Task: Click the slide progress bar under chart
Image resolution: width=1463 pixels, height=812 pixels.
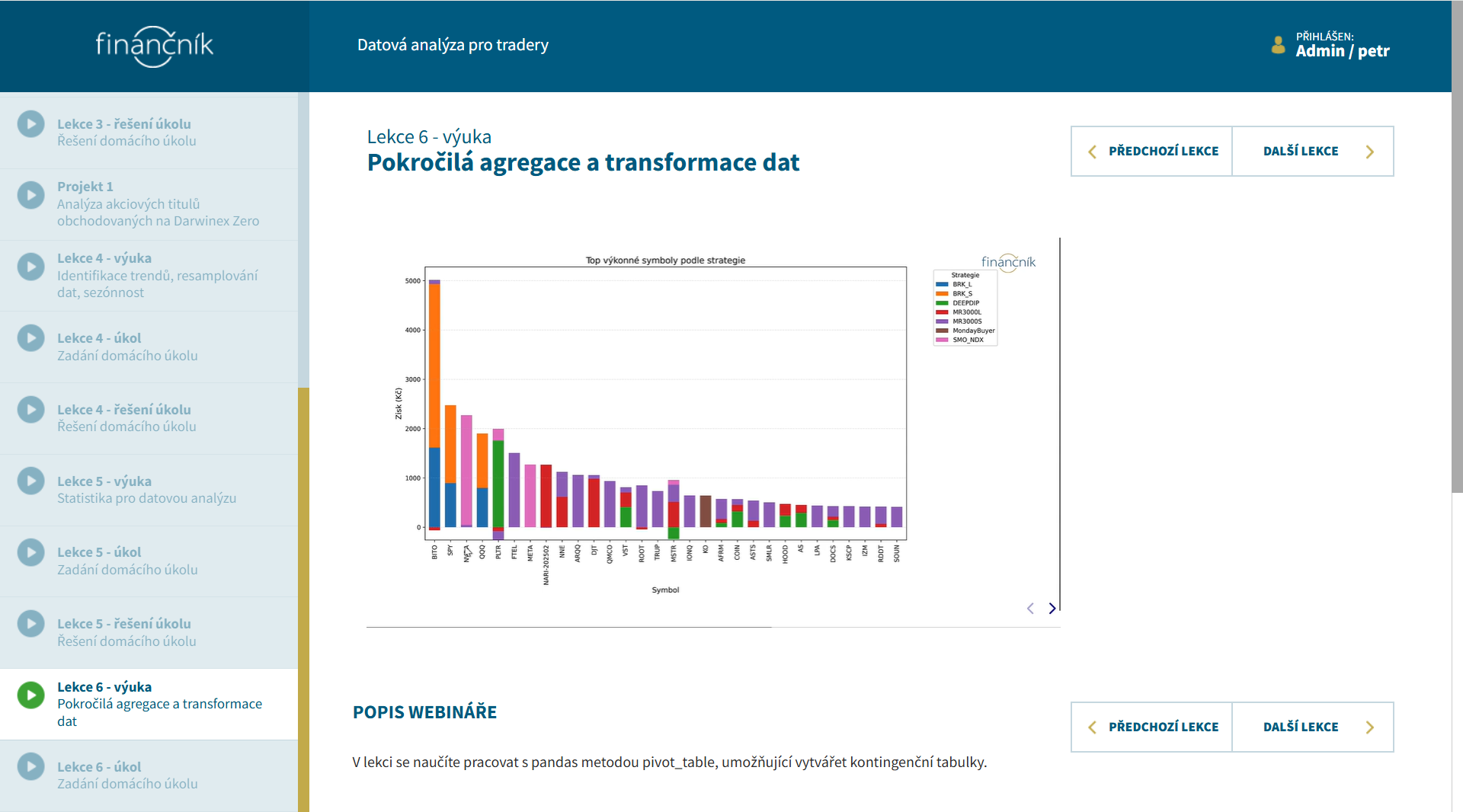Action: point(713,627)
